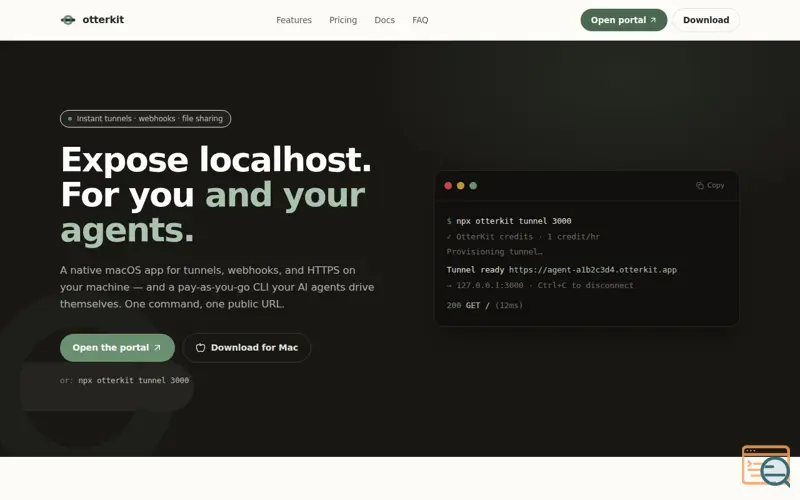Click the '200 GET / (12ms)' log line
The height and width of the screenshot is (500, 800).
click(484, 305)
